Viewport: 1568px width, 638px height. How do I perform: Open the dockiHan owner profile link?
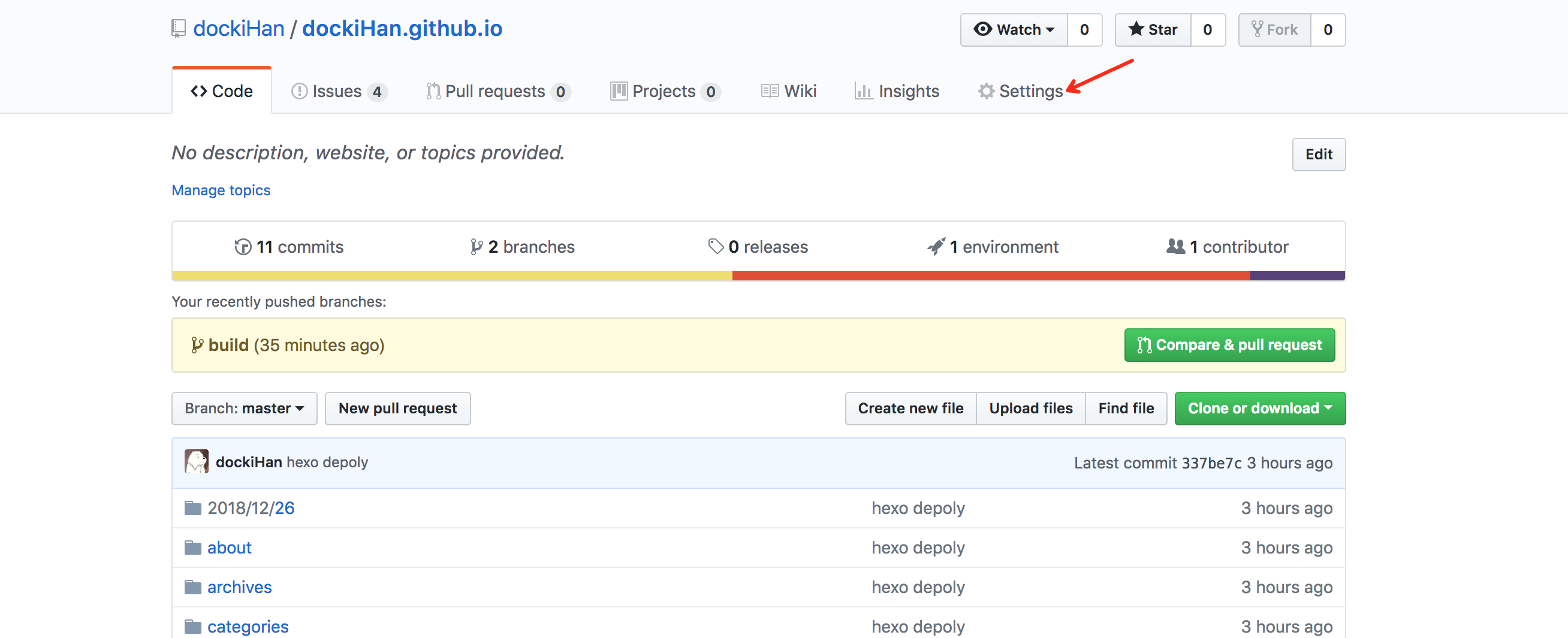(239, 29)
